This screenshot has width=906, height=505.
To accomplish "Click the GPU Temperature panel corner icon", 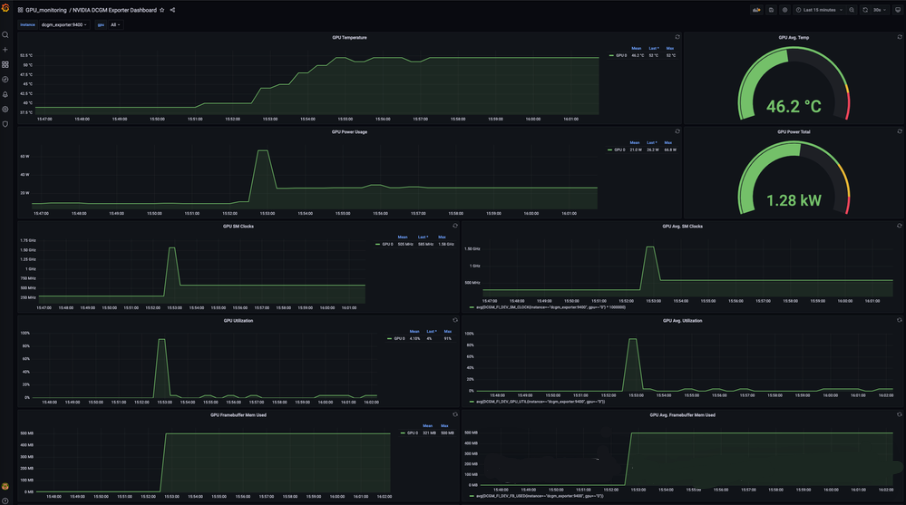I will point(677,37).
